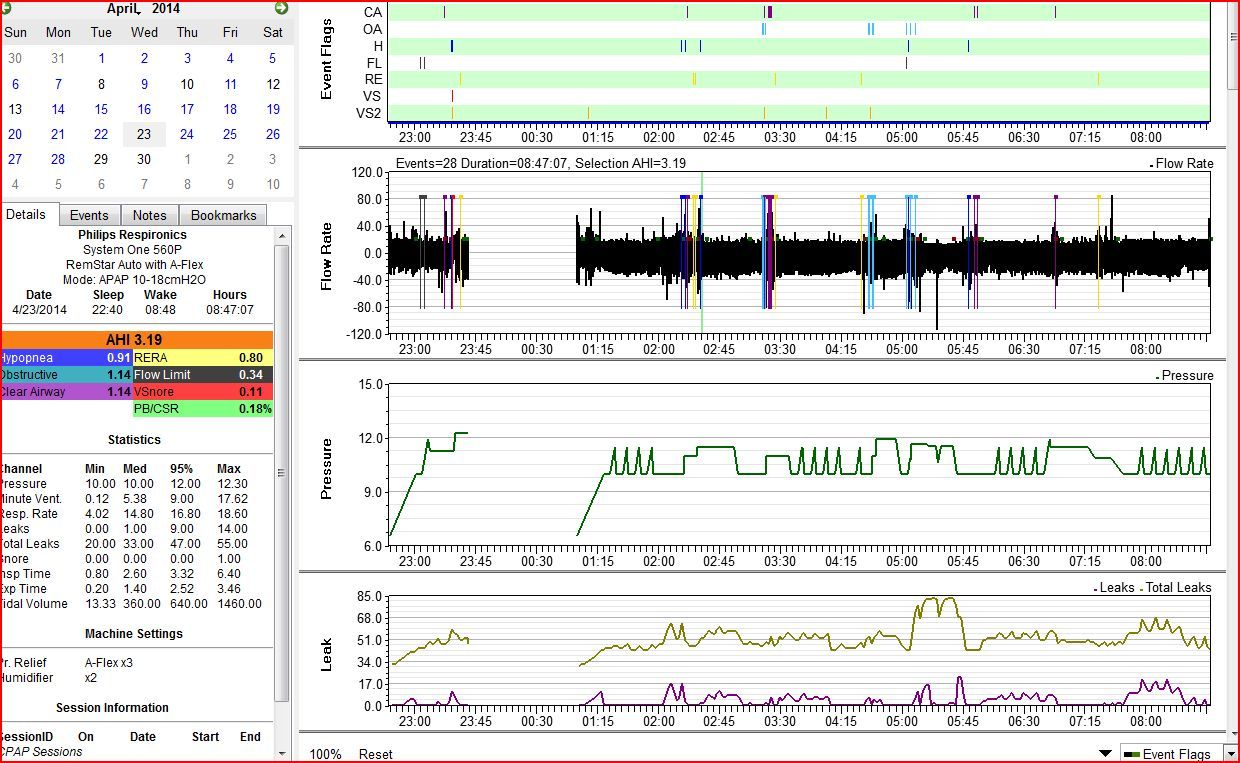The image size is (1240, 763).
Task: Select April 14 in the calendar
Action: pyautogui.click(x=58, y=109)
